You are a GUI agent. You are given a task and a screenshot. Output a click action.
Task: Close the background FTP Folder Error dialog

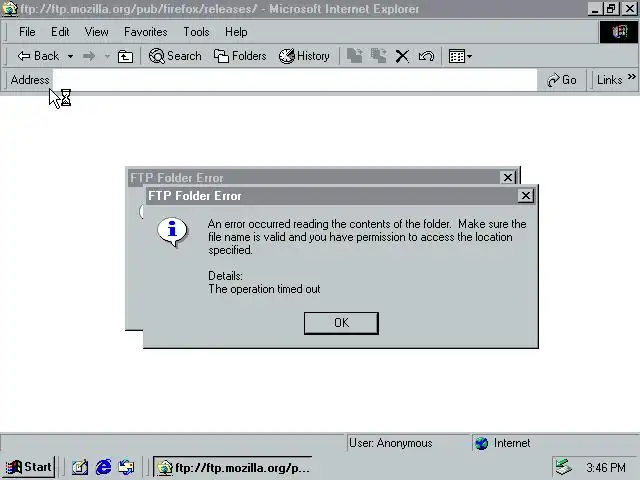tap(508, 177)
